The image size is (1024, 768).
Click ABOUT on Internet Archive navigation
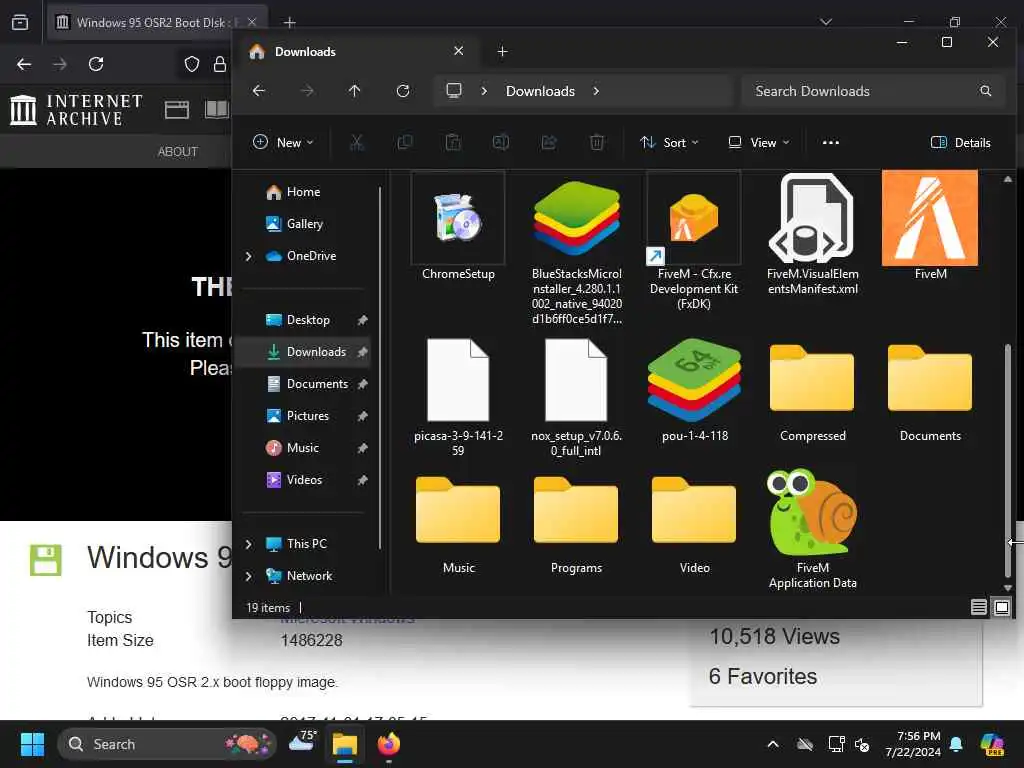178,152
